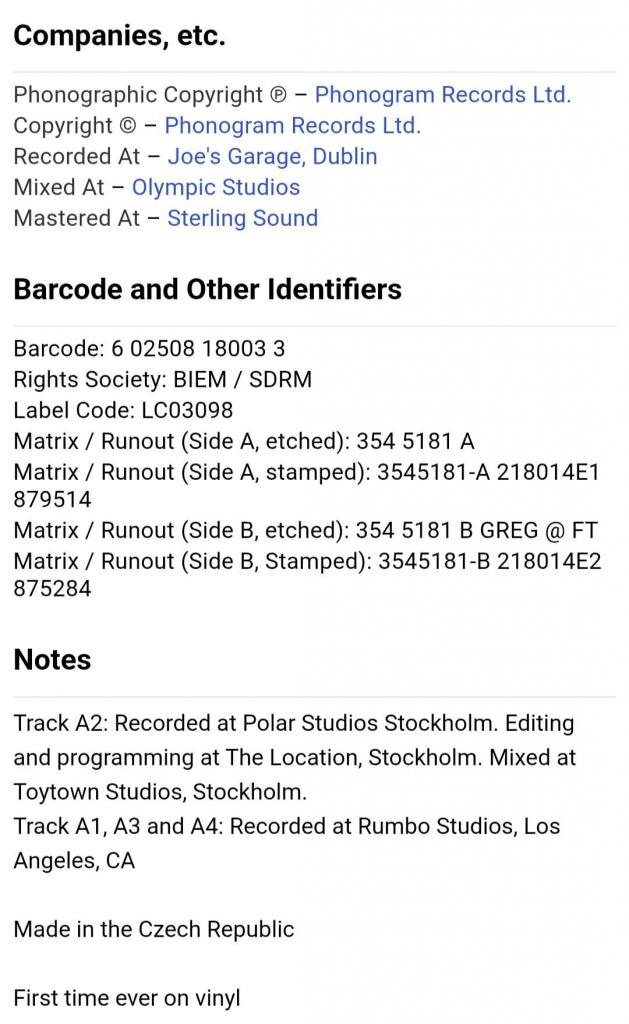Screen dimensions: 629x1024
Task: Click the Companies, etc. heading
Action: [x=119, y=37]
